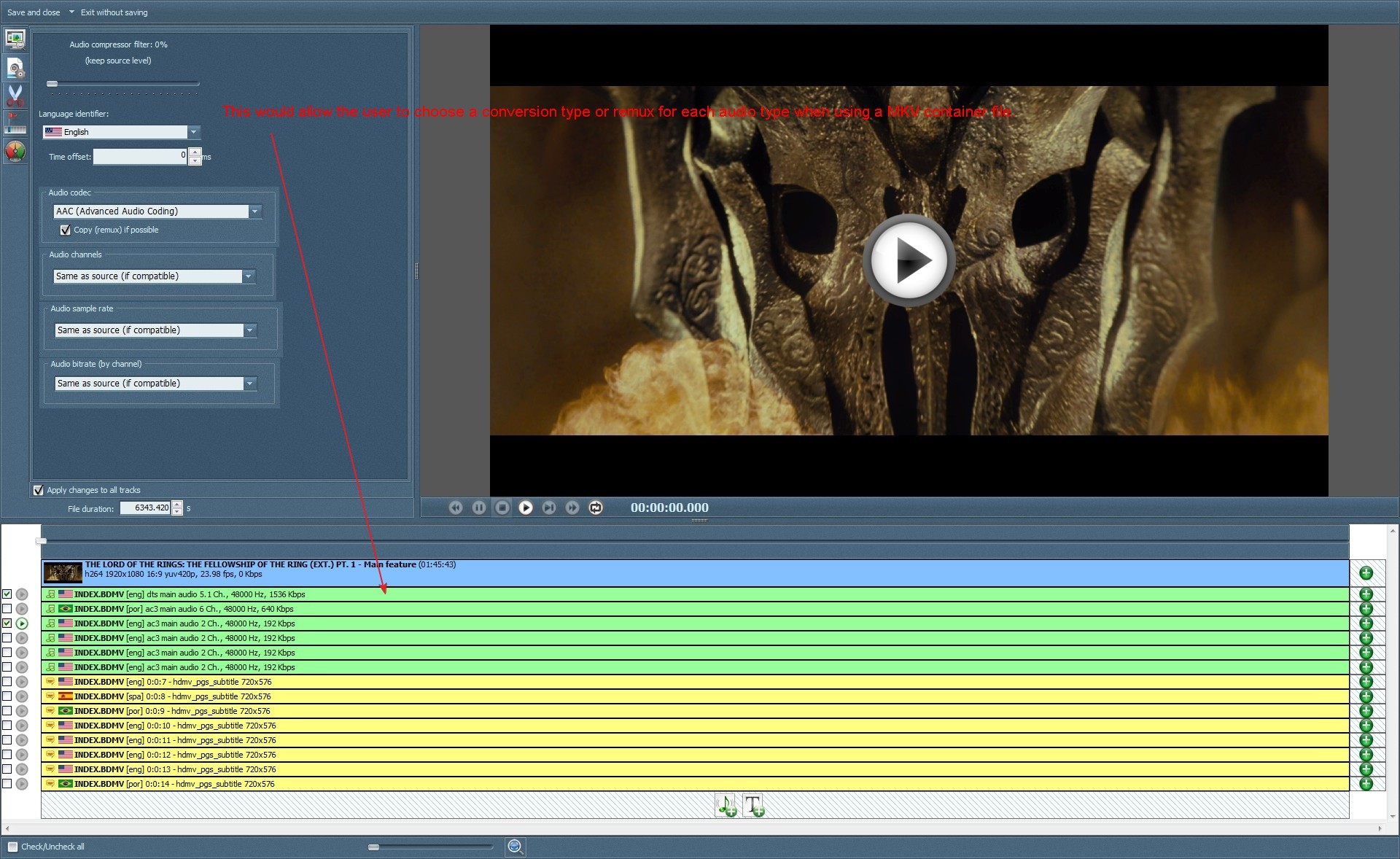
Task: Click Exit without saving
Action: 114,12
